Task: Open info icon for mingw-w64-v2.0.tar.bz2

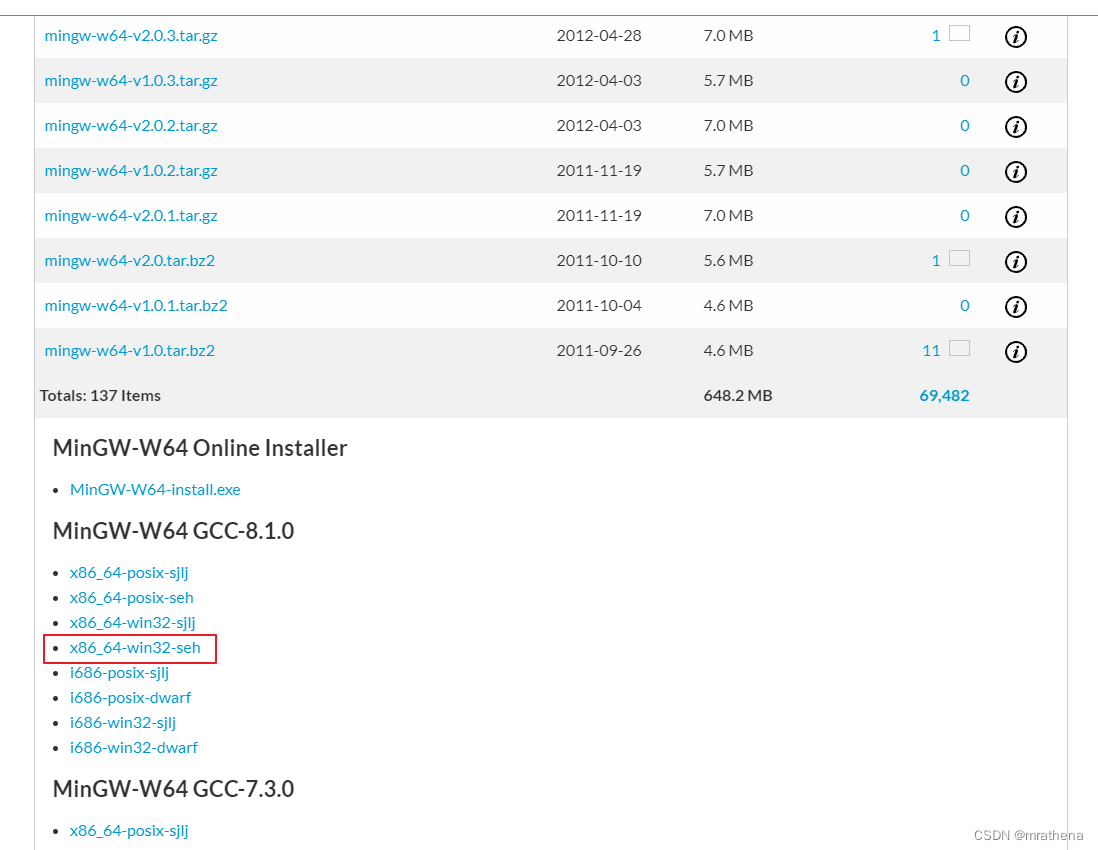Action: (x=1015, y=261)
